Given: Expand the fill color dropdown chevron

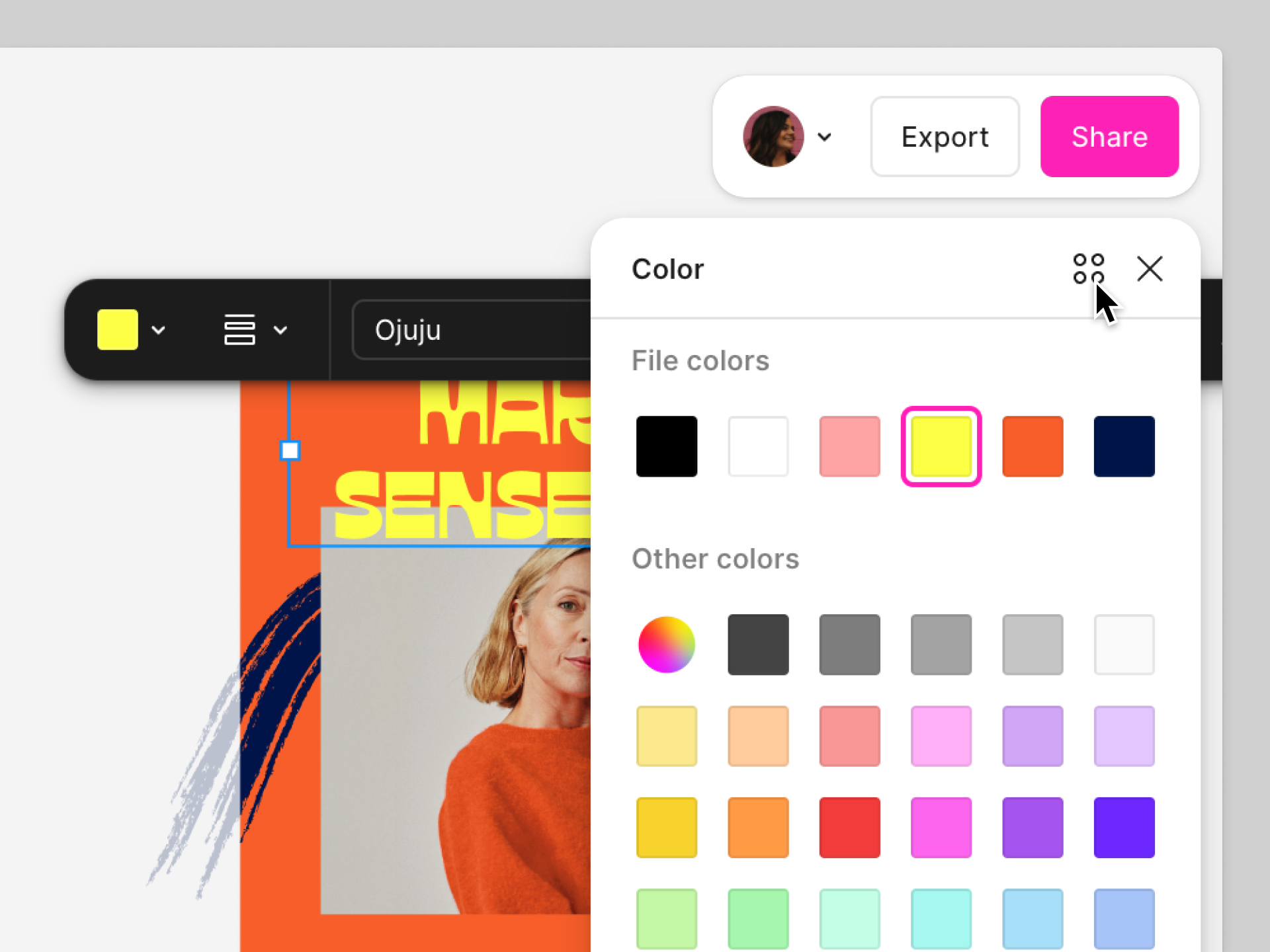Looking at the screenshot, I should [x=158, y=330].
